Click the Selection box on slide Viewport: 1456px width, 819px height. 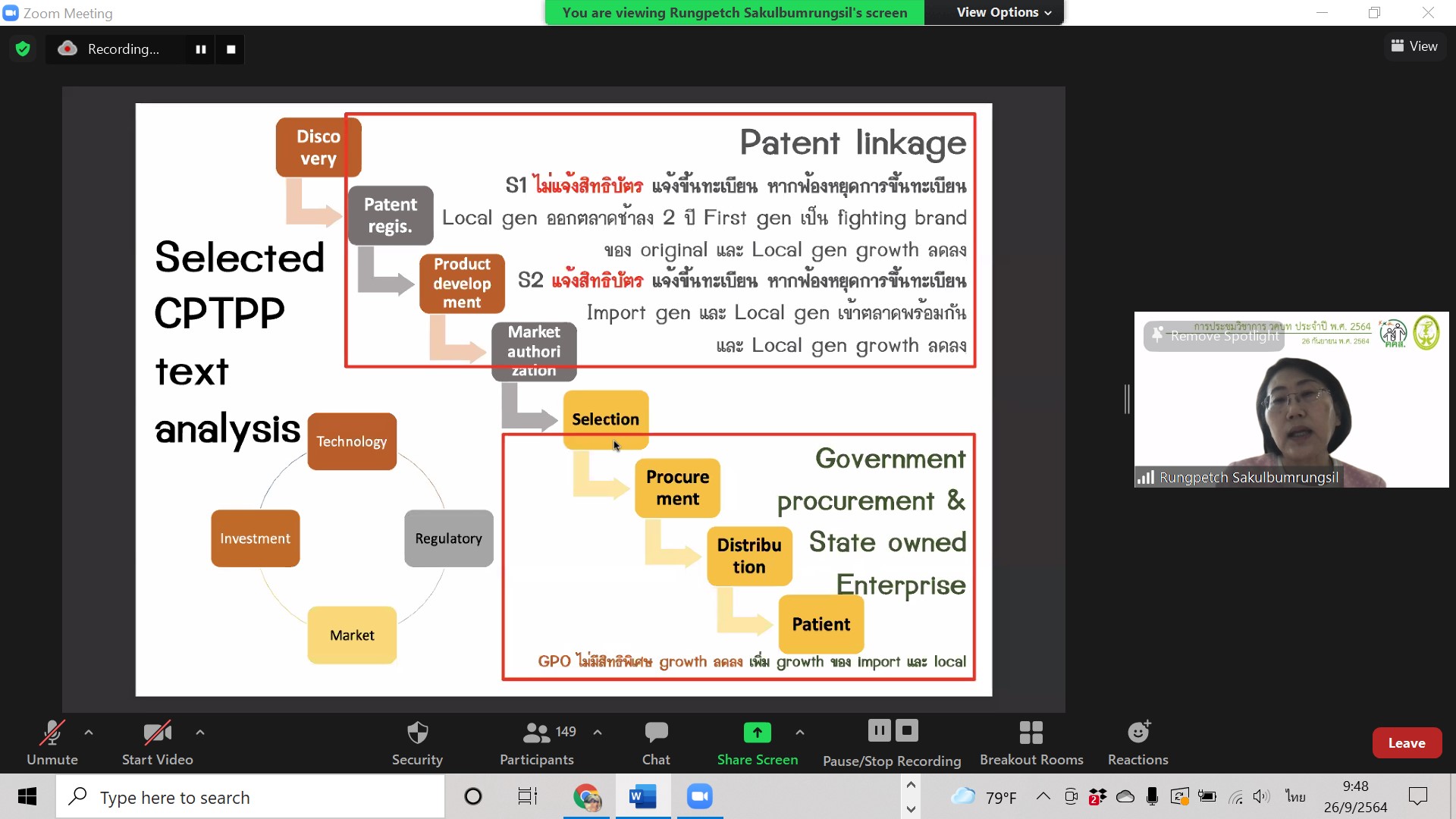(606, 419)
